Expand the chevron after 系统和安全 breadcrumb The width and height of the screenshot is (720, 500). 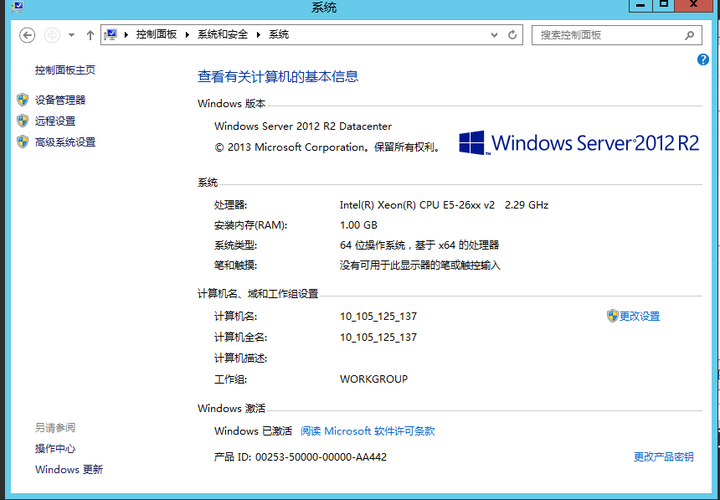click(x=259, y=34)
